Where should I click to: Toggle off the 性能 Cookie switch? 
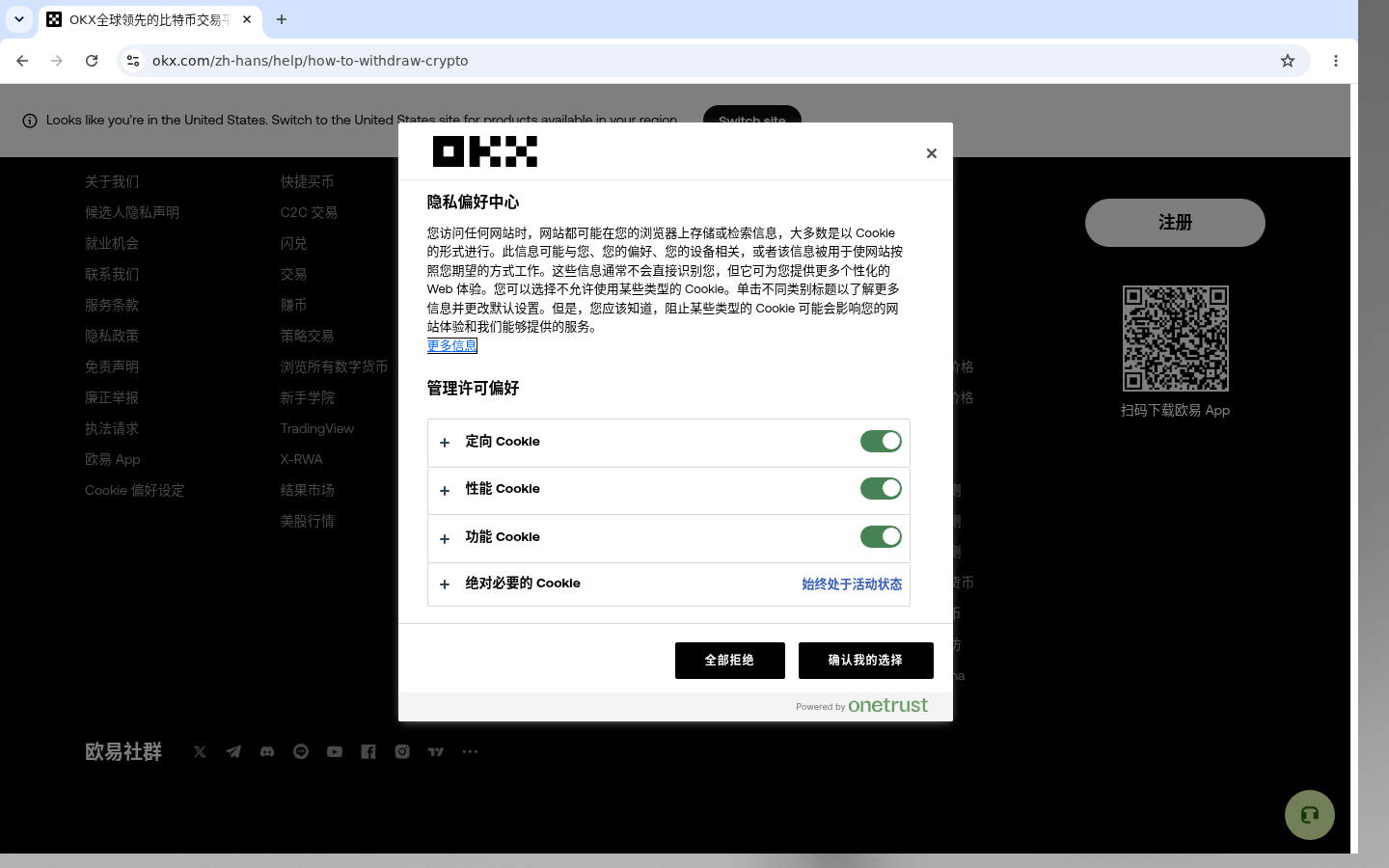pos(881,488)
